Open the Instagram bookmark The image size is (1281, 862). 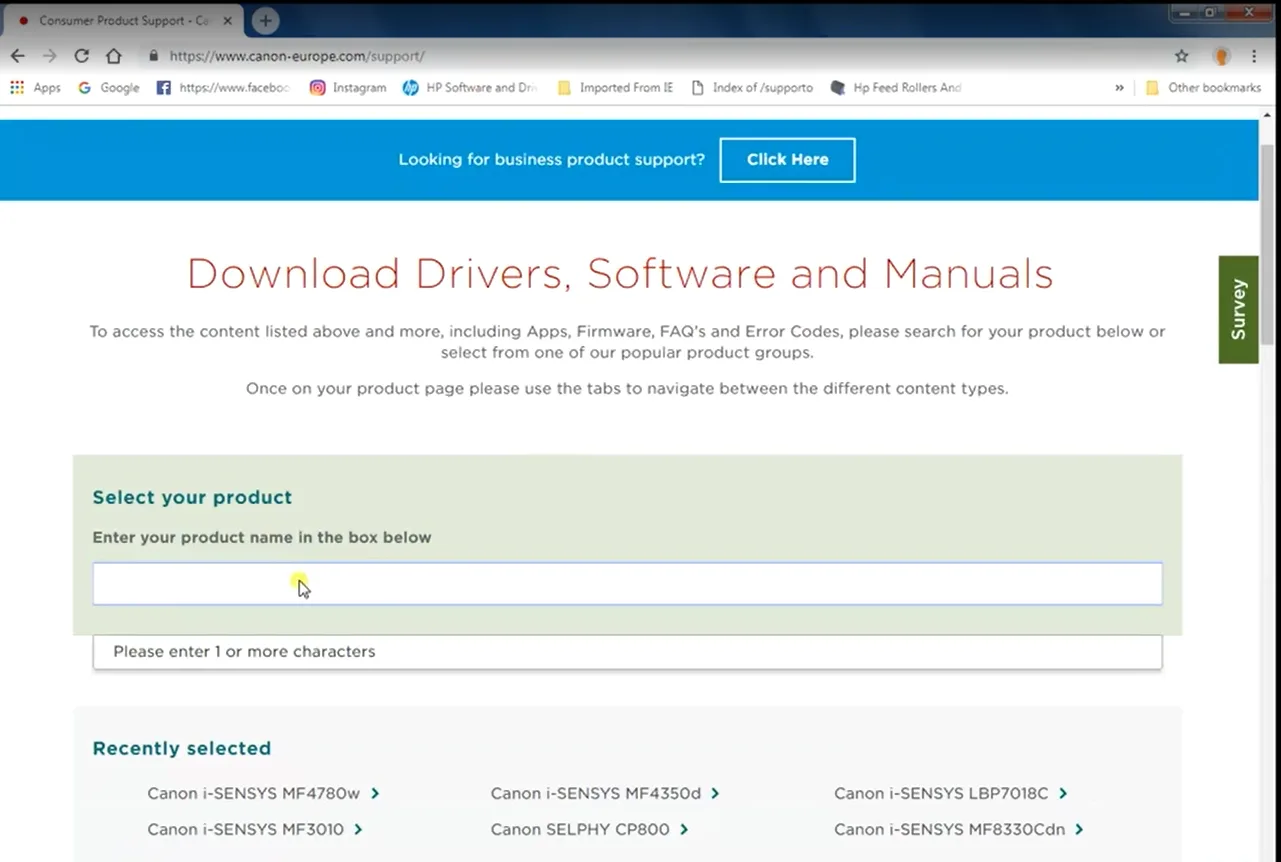pos(348,88)
